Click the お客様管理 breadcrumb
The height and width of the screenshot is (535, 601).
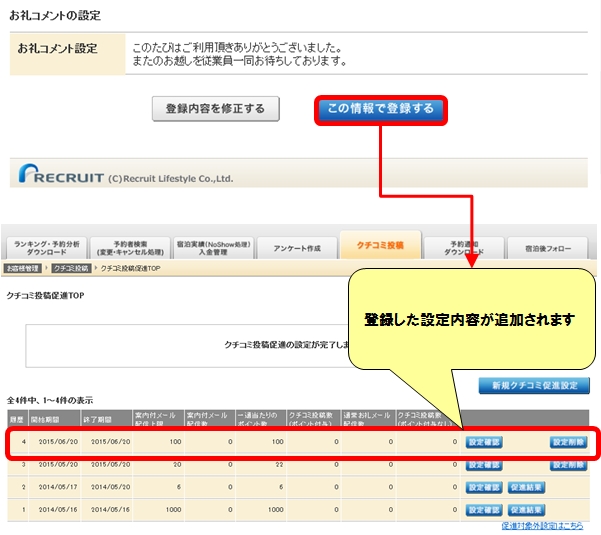(x=22, y=268)
